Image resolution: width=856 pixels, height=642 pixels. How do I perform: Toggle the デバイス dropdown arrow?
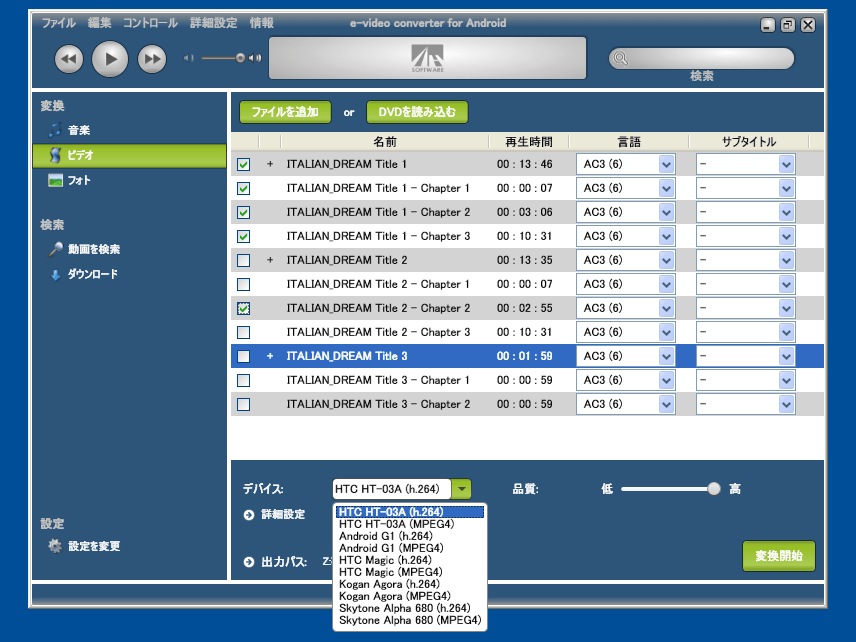click(x=461, y=489)
